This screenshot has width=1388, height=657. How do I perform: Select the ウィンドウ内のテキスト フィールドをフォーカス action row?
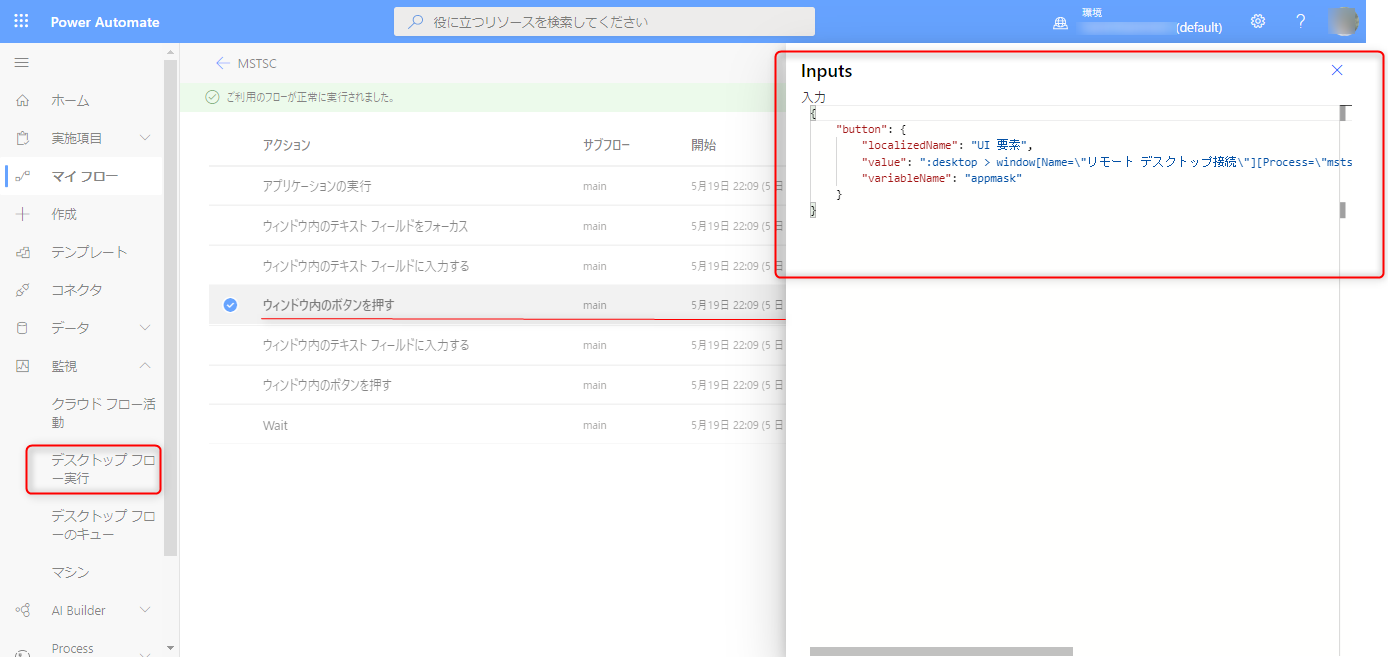(497, 226)
